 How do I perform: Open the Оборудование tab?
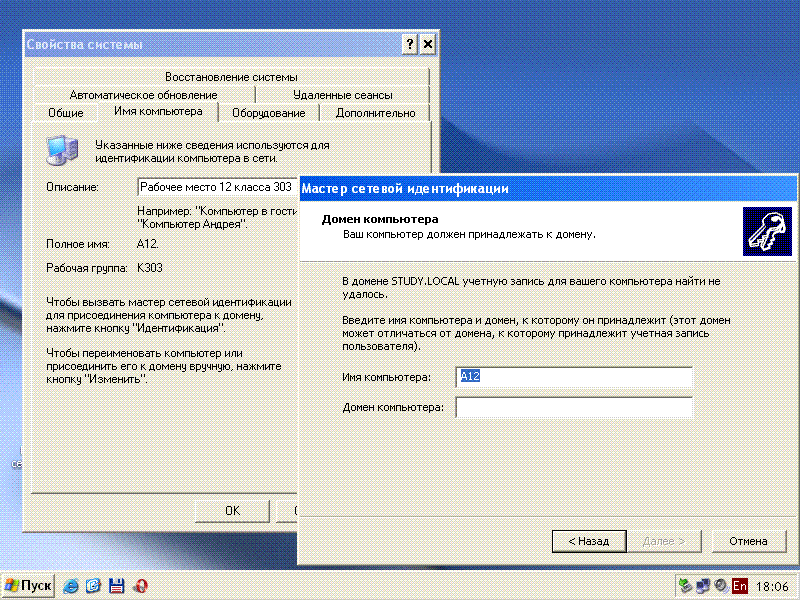tap(268, 113)
